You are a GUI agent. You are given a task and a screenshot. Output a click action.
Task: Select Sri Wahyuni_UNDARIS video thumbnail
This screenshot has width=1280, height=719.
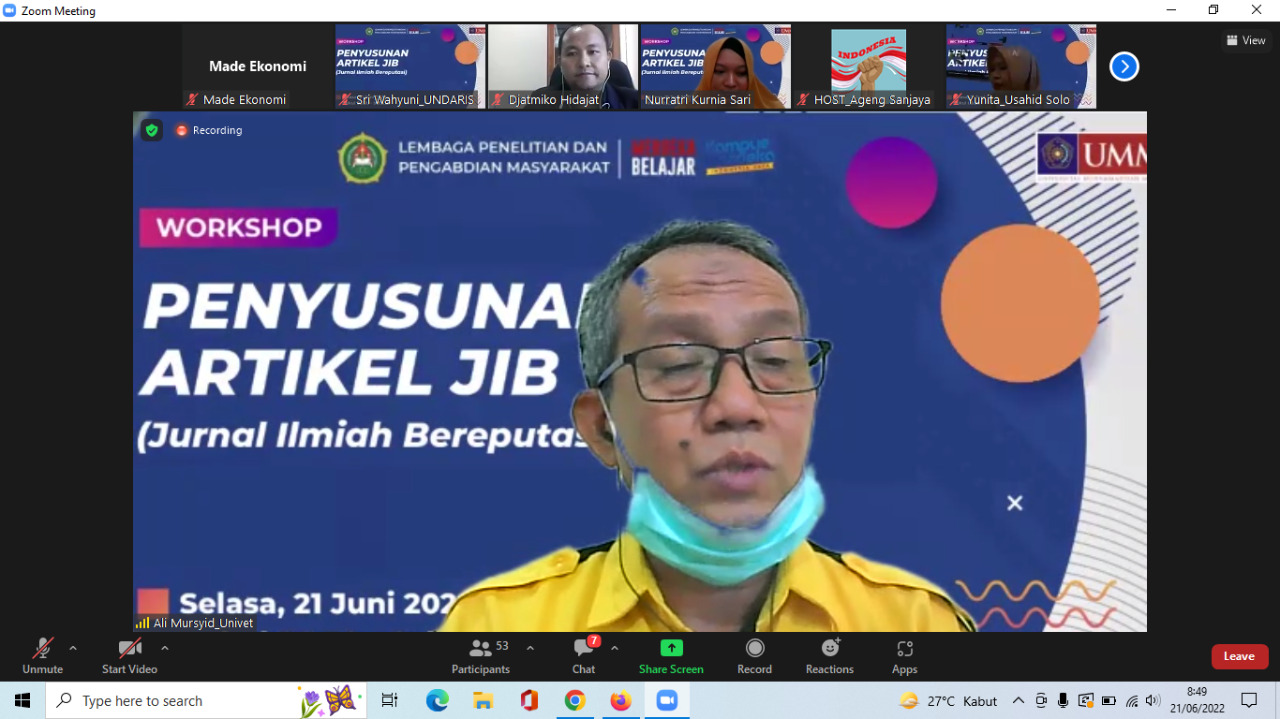(x=410, y=67)
